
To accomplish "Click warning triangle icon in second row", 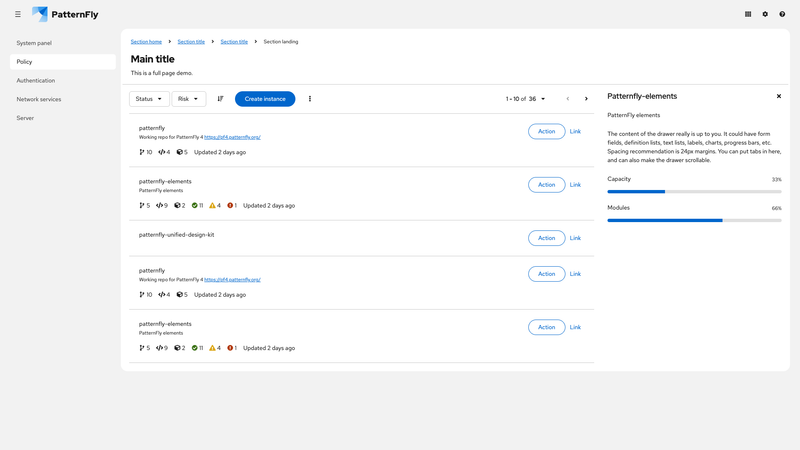I will [x=212, y=206].
